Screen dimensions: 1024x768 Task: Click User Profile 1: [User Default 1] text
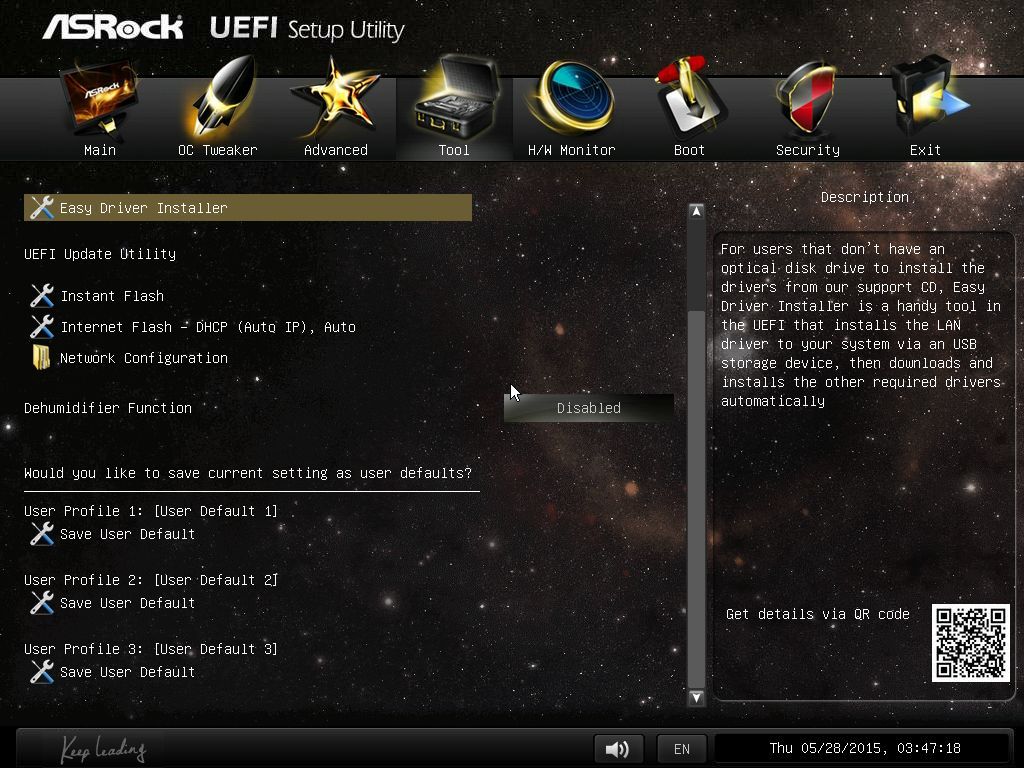click(x=151, y=511)
